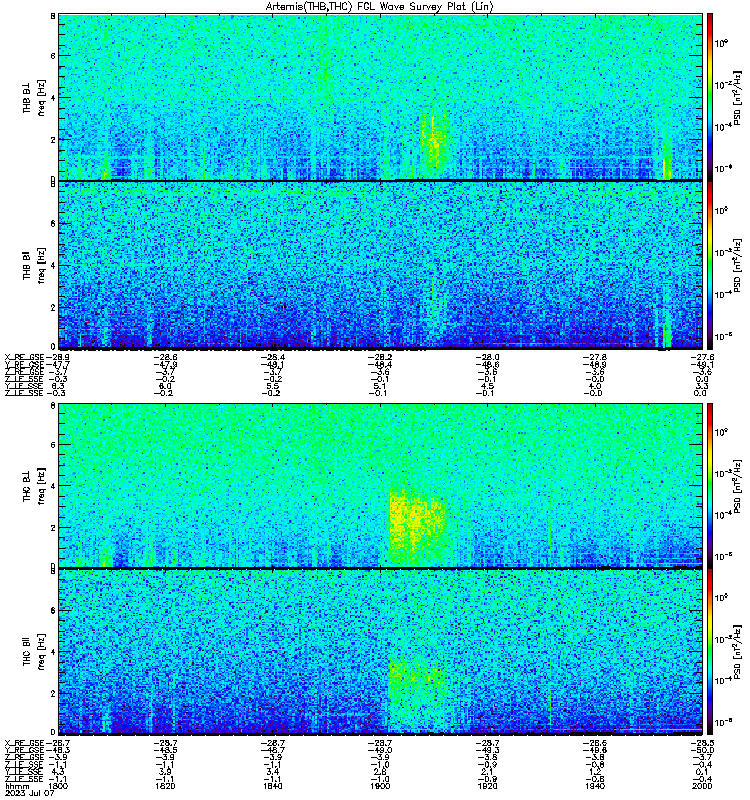Image resolution: width=750 pixels, height=800 pixels.
Task: Click the X_RE_GSE value -28.2
Action: pos(380,357)
